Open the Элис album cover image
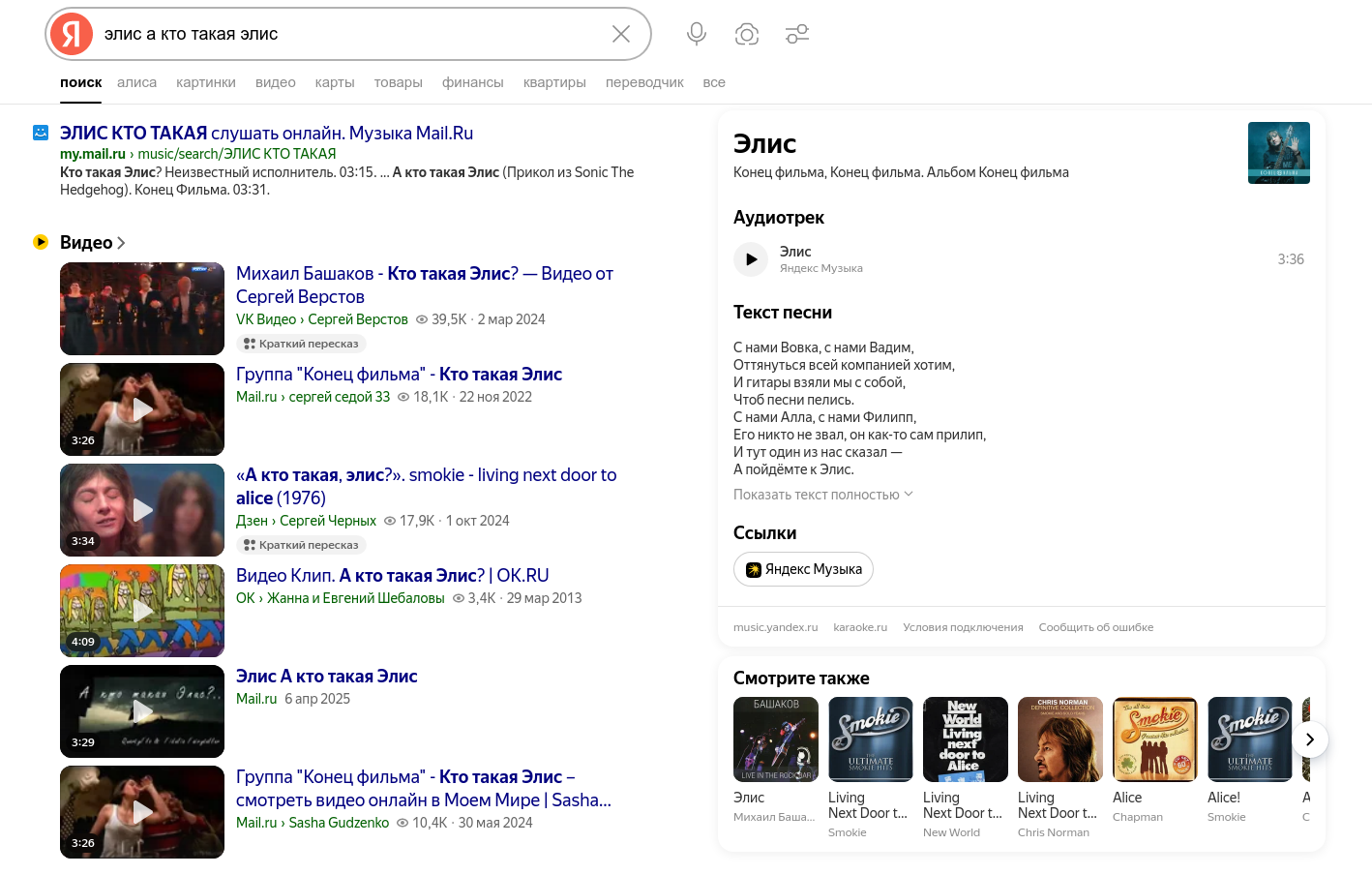Viewport: 1372px width, 875px height. coord(1279,153)
